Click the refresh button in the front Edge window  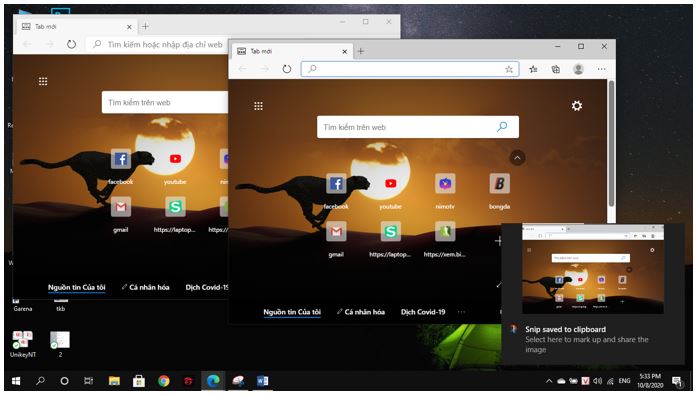point(287,69)
